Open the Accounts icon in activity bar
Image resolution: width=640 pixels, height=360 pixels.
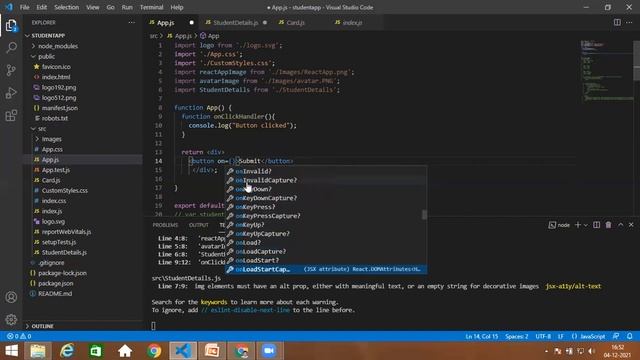11,297
